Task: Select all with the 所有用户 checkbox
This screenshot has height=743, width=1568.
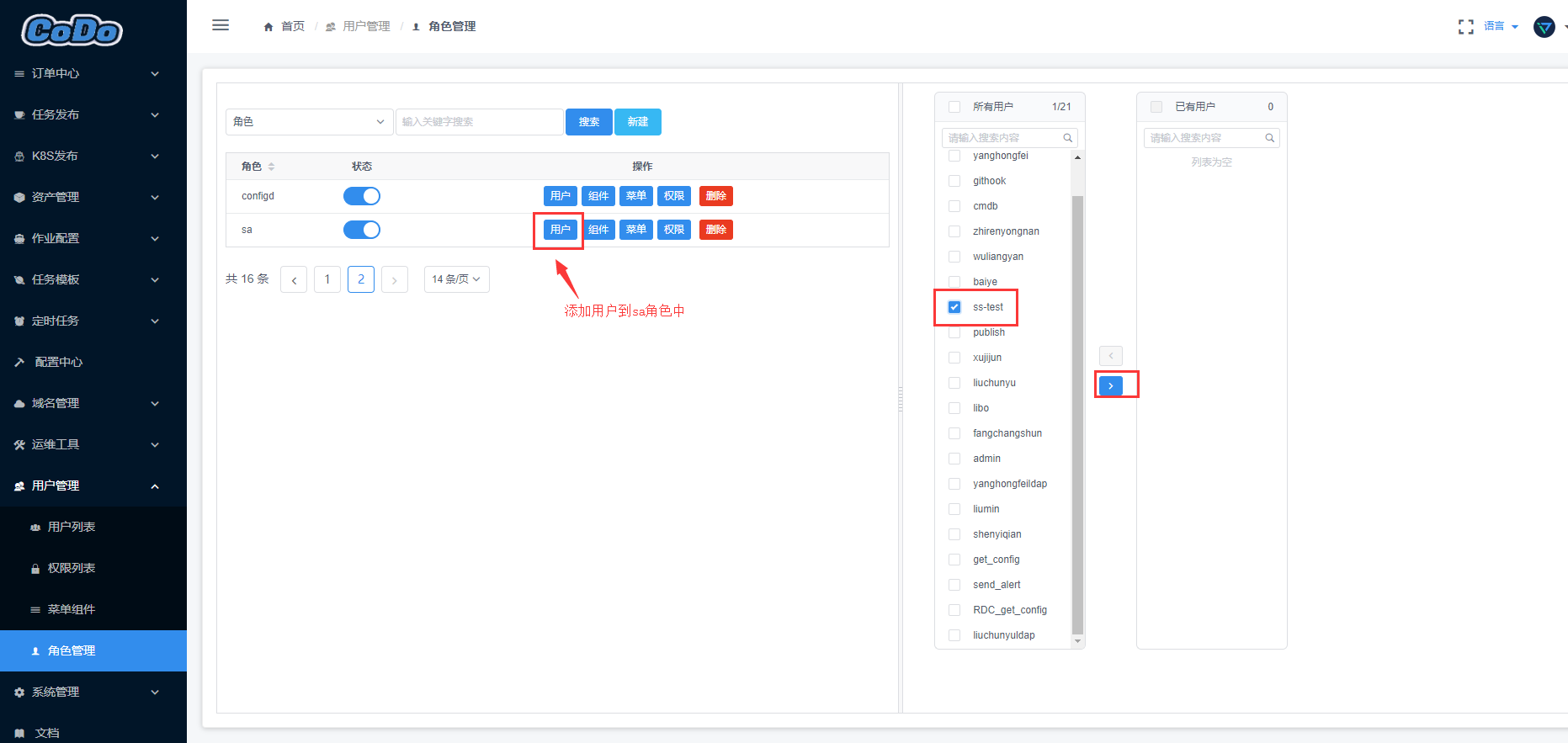Action: pyautogui.click(x=954, y=107)
